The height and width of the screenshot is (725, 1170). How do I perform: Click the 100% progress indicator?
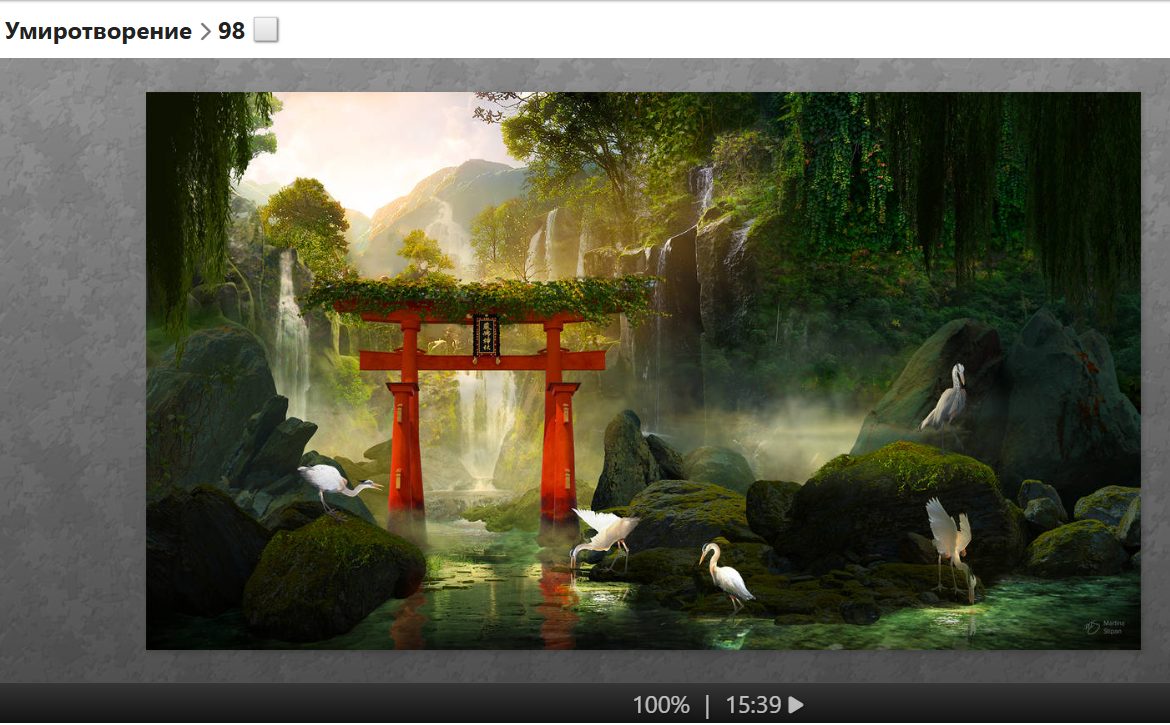[x=660, y=705]
